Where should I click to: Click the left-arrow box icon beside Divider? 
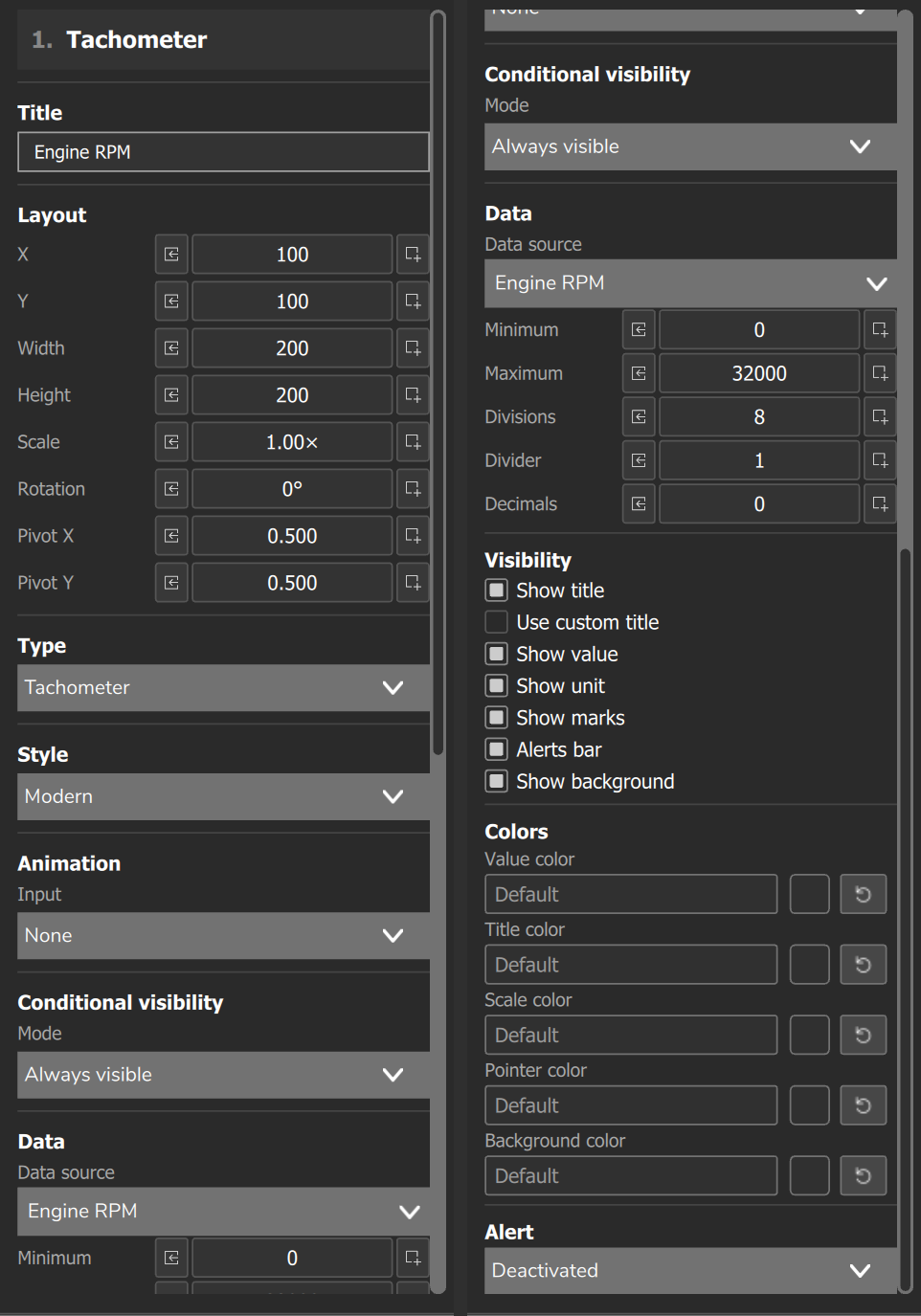(639, 460)
